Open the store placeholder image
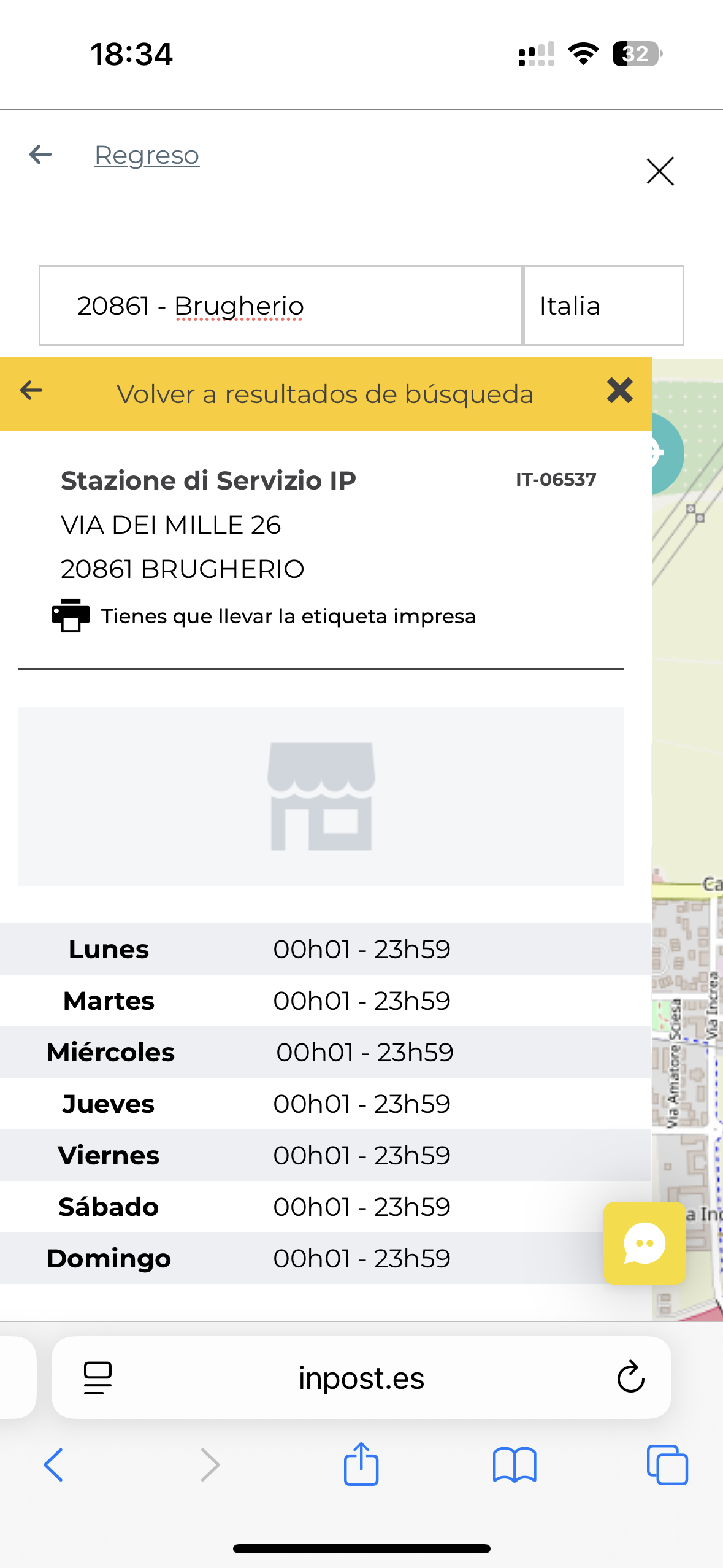723x1568 pixels. pyautogui.click(x=321, y=796)
